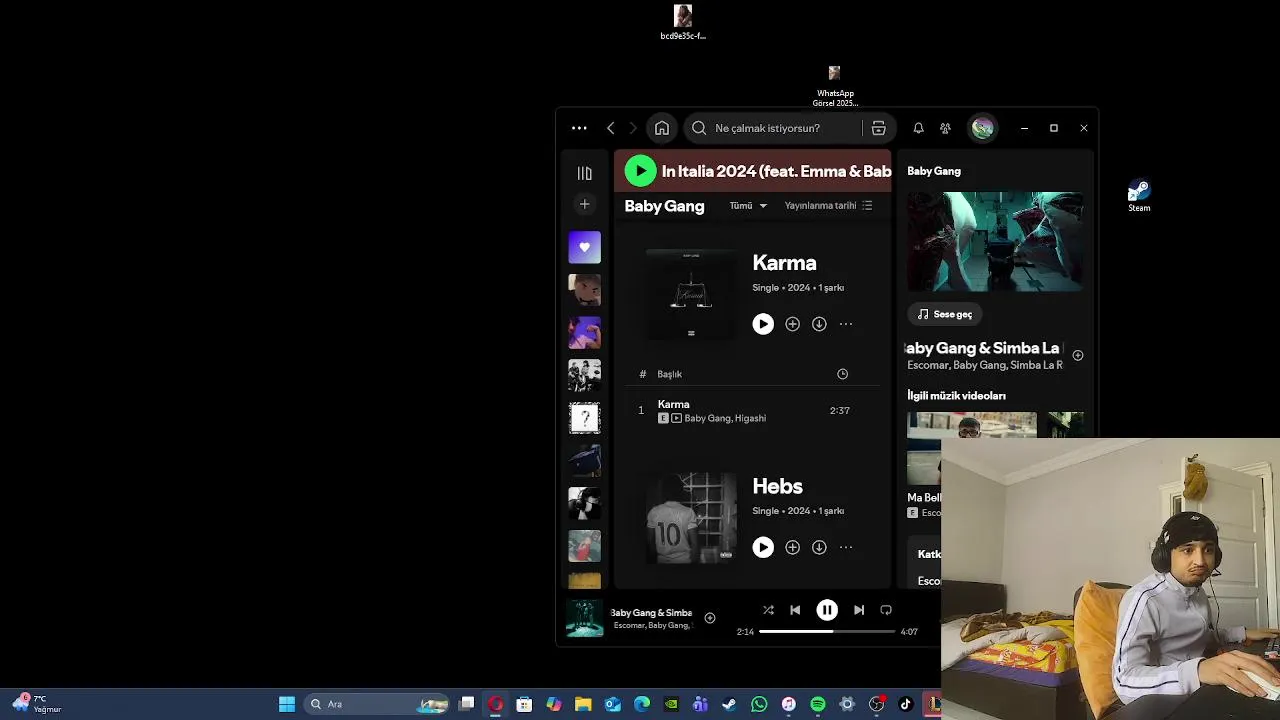Screen dimensions: 1280x720
Task: Pause the current song
Action: point(827,610)
